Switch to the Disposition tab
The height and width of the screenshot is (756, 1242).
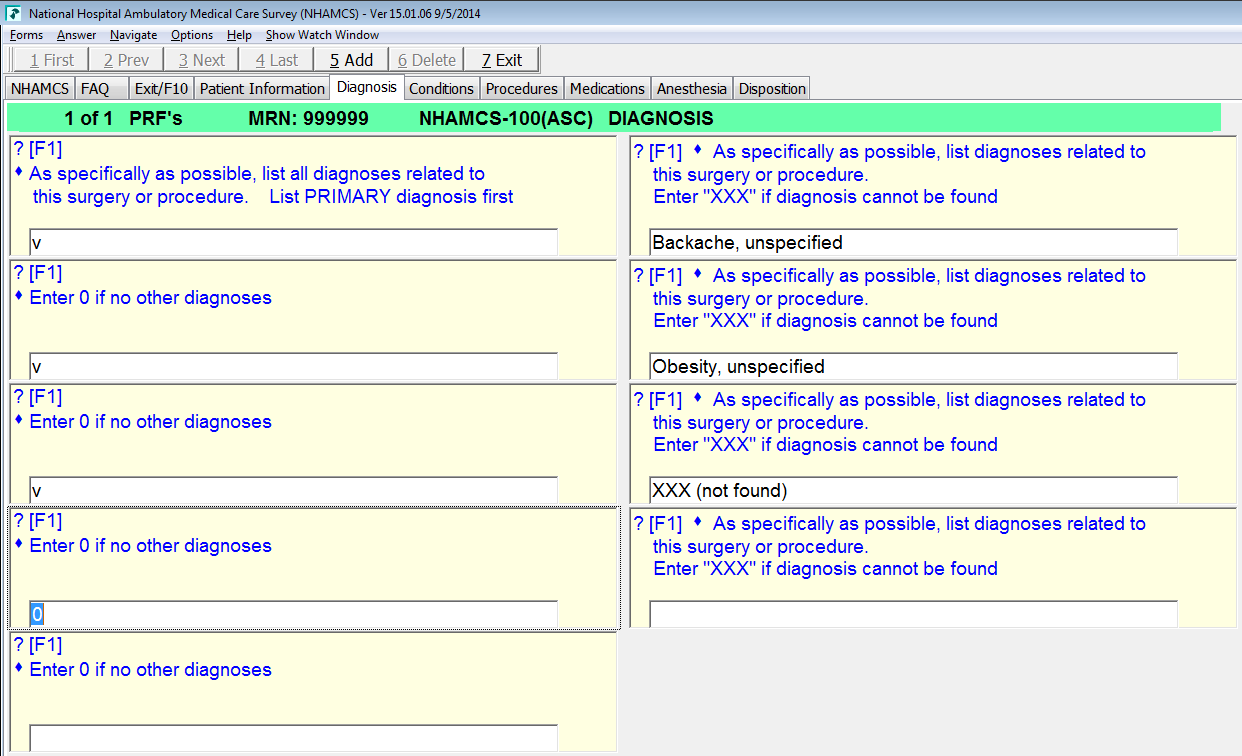click(x=771, y=88)
